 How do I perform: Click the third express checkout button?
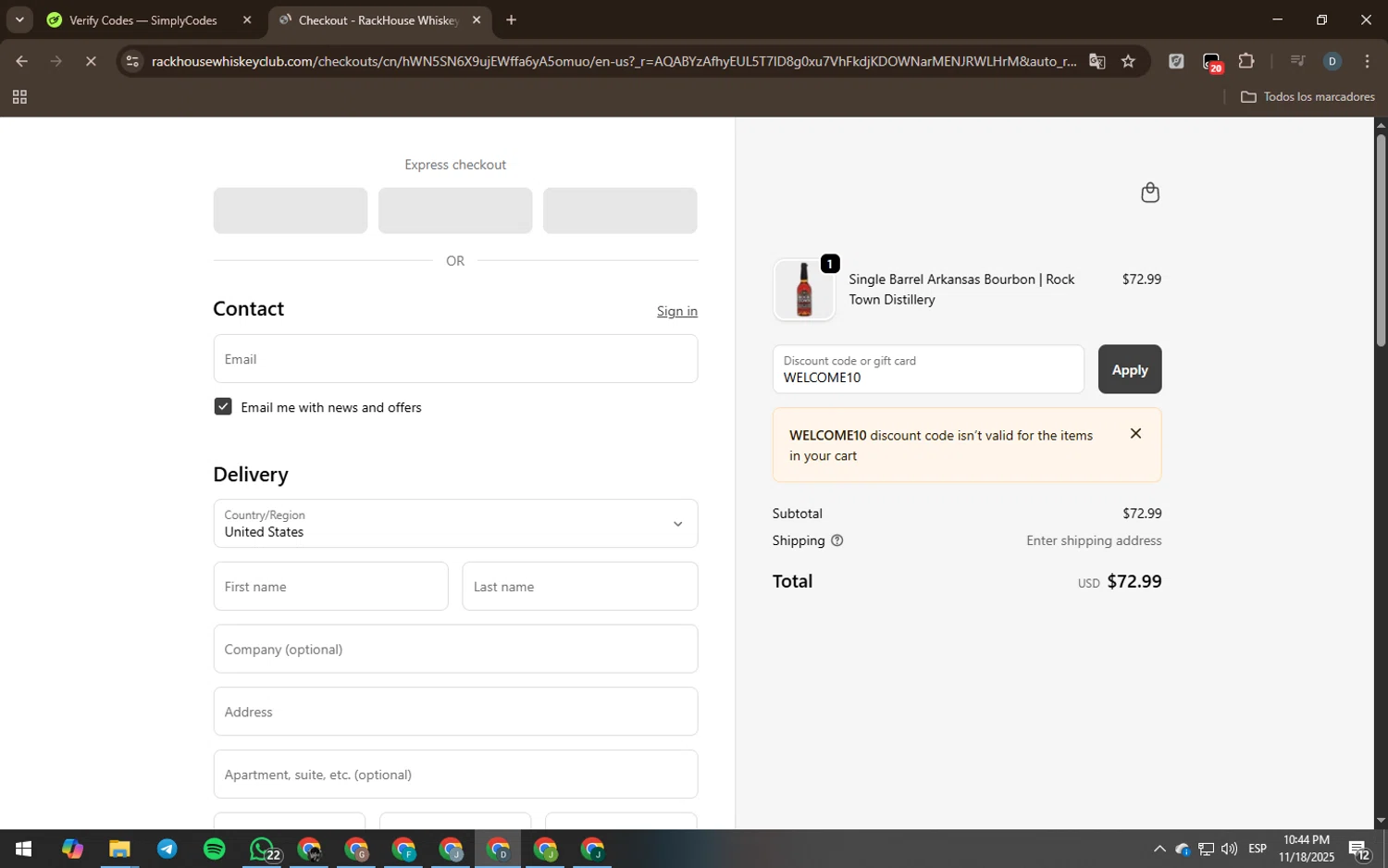620,211
